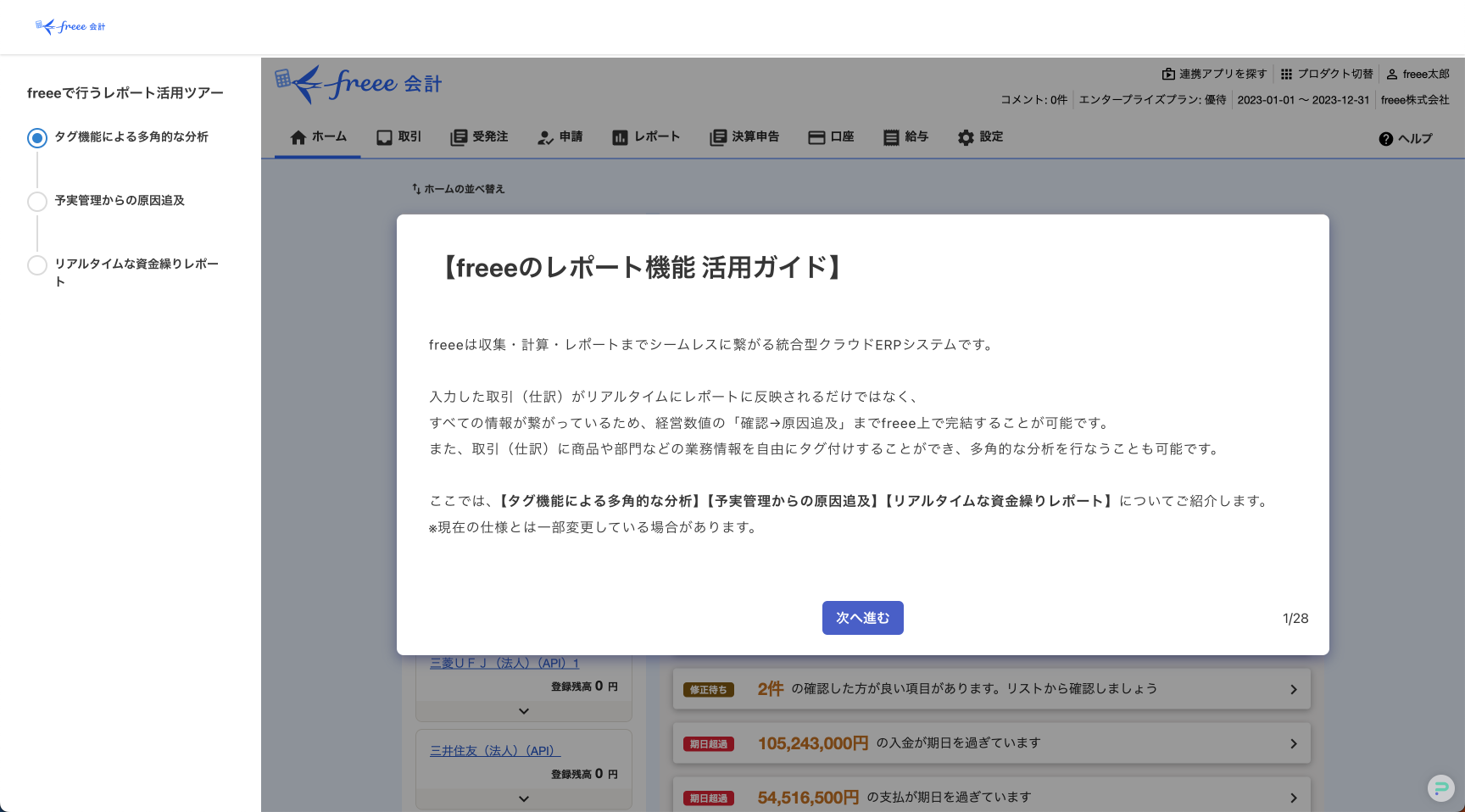Viewport: 1465px width, 812px height.
Task: Open プロダクト切替 grid menu
Action: (1327, 74)
